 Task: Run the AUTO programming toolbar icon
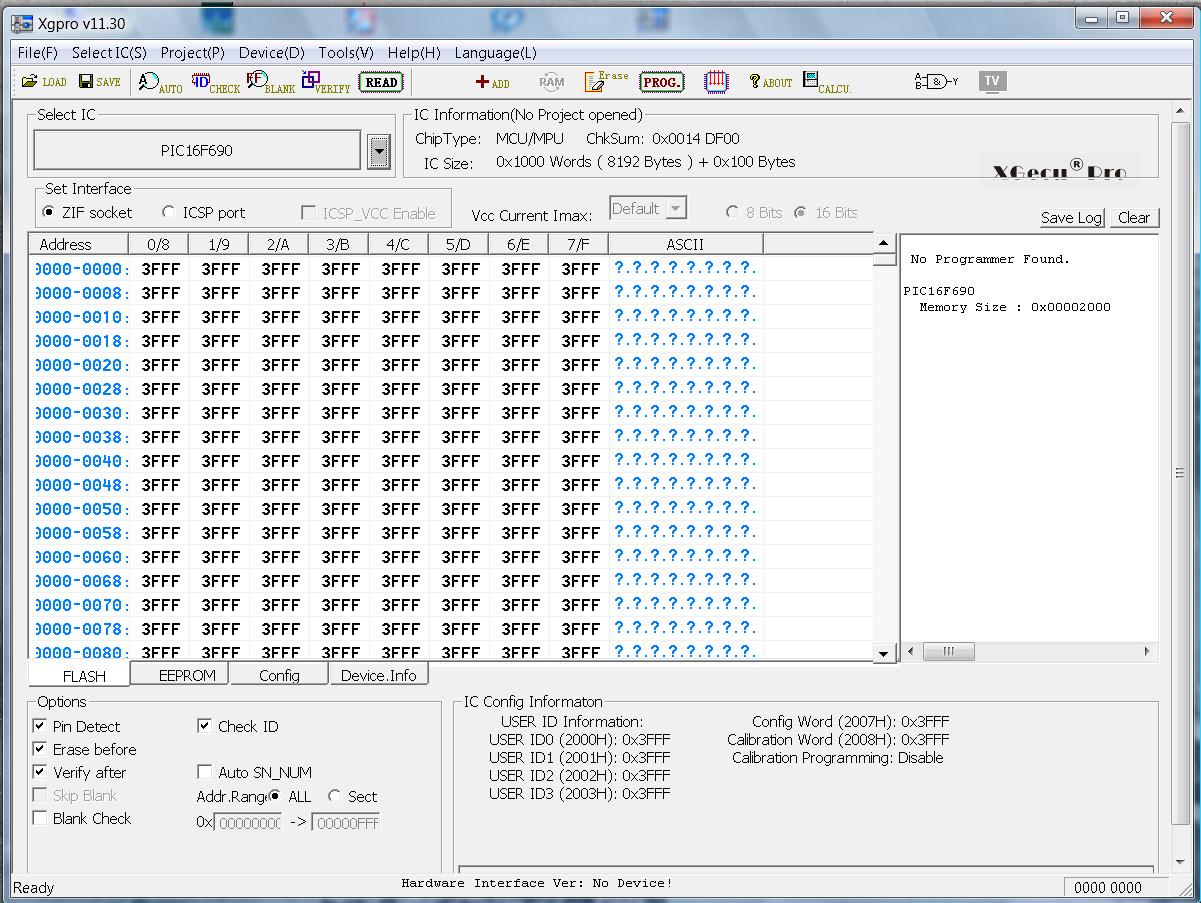tap(160, 83)
